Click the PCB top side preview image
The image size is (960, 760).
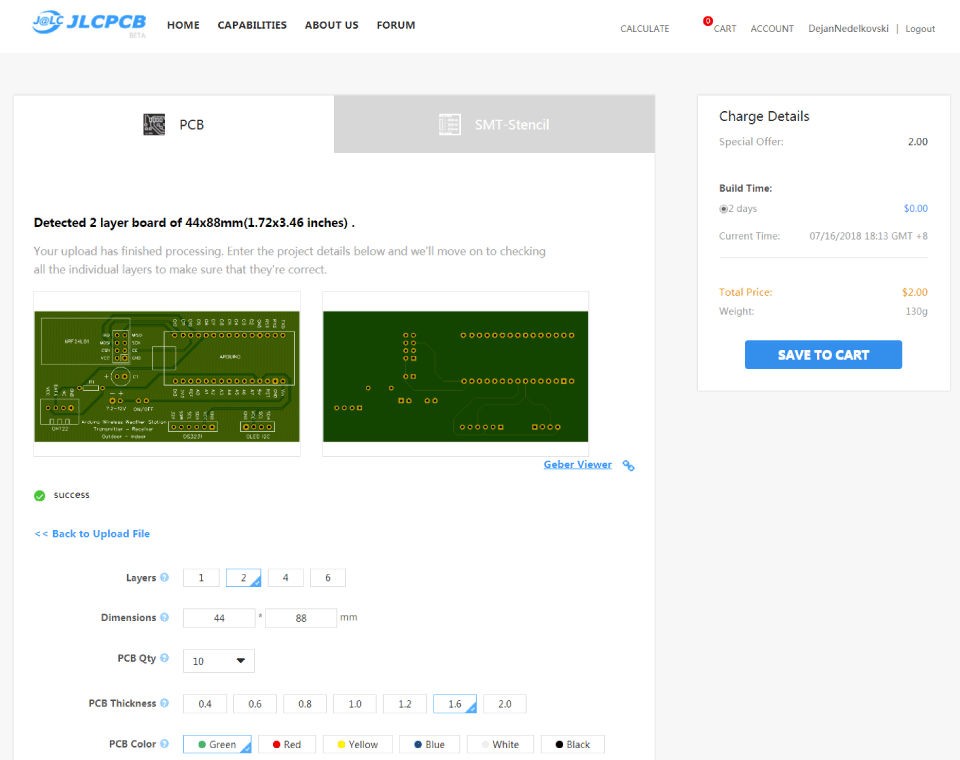[x=167, y=376]
